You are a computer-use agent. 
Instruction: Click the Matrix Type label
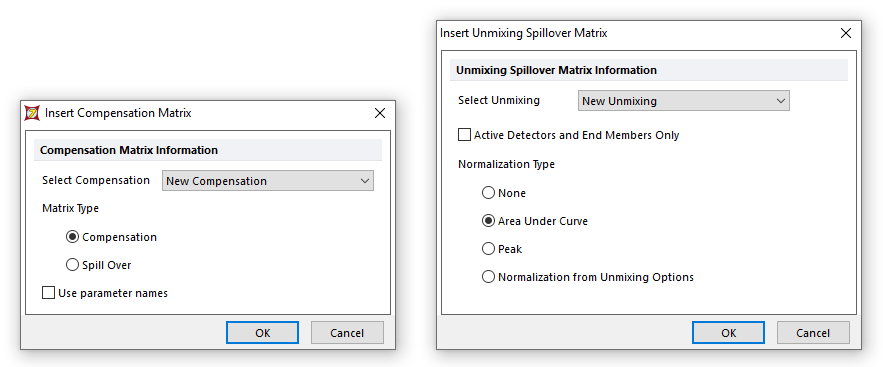pos(70,208)
